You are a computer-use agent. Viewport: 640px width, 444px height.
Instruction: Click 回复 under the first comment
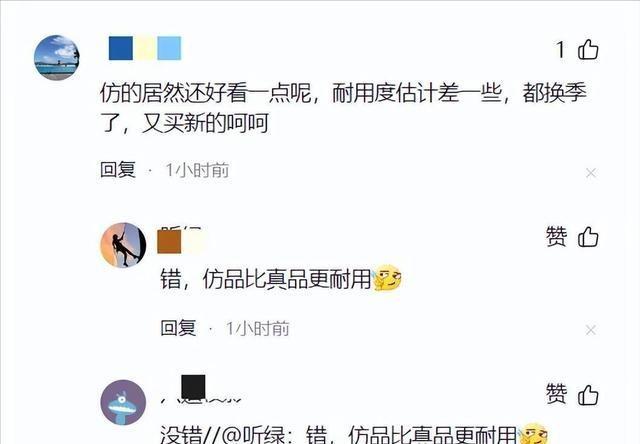118,169
